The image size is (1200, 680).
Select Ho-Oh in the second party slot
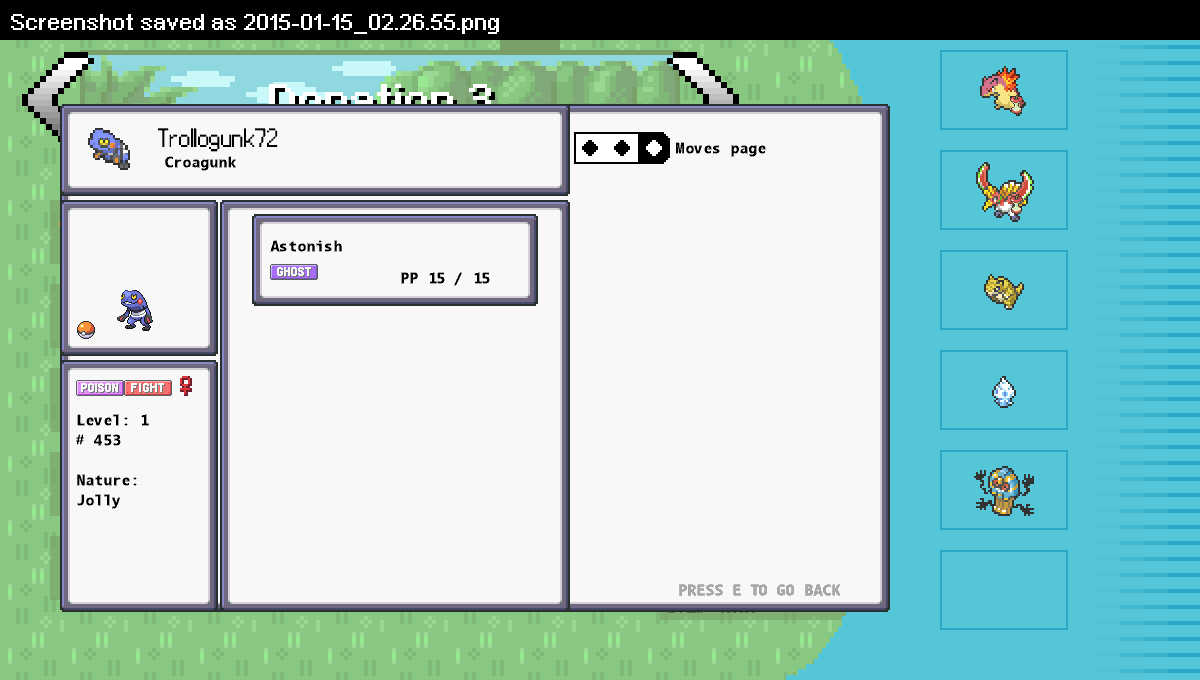pyautogui.click(x=1003, y=190)
